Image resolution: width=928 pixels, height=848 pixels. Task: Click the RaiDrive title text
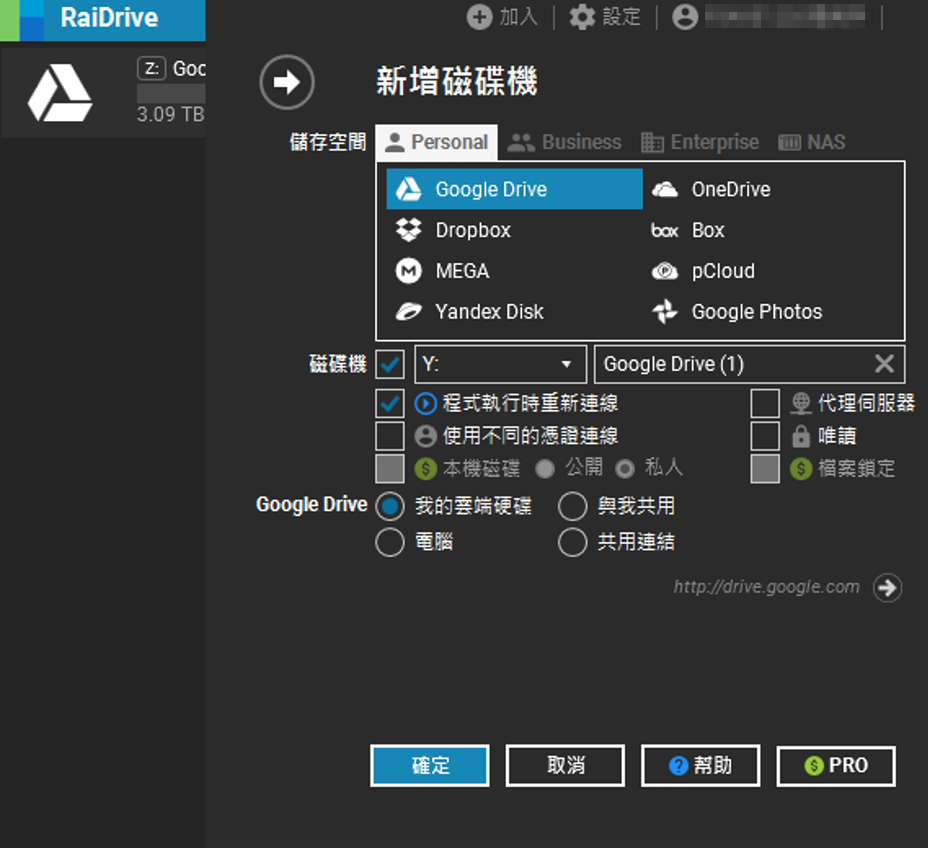109,18
